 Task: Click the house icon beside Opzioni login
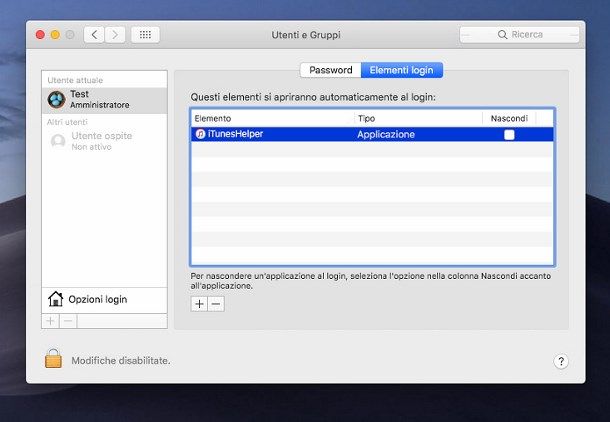pyautogui.click(x=56, y=299)
